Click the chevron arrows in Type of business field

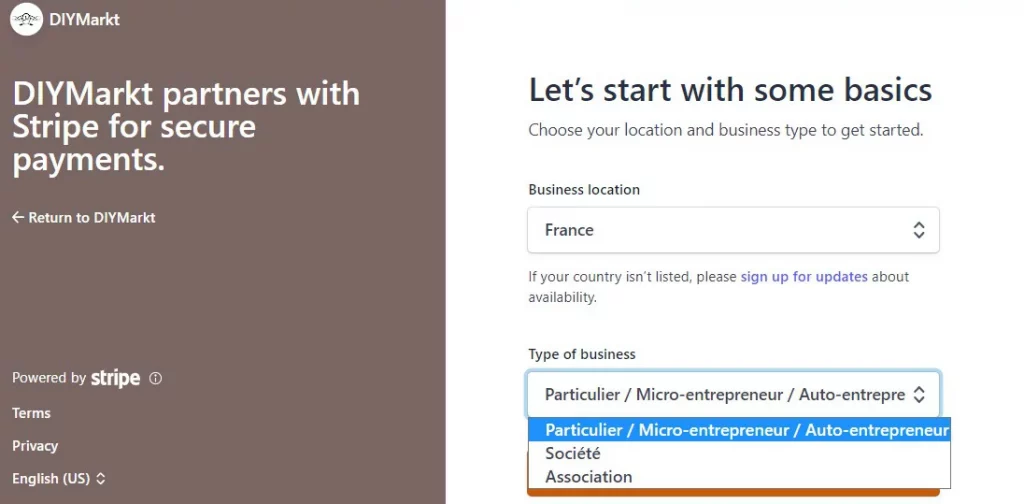pyautogui.click(x=918, y=395)
